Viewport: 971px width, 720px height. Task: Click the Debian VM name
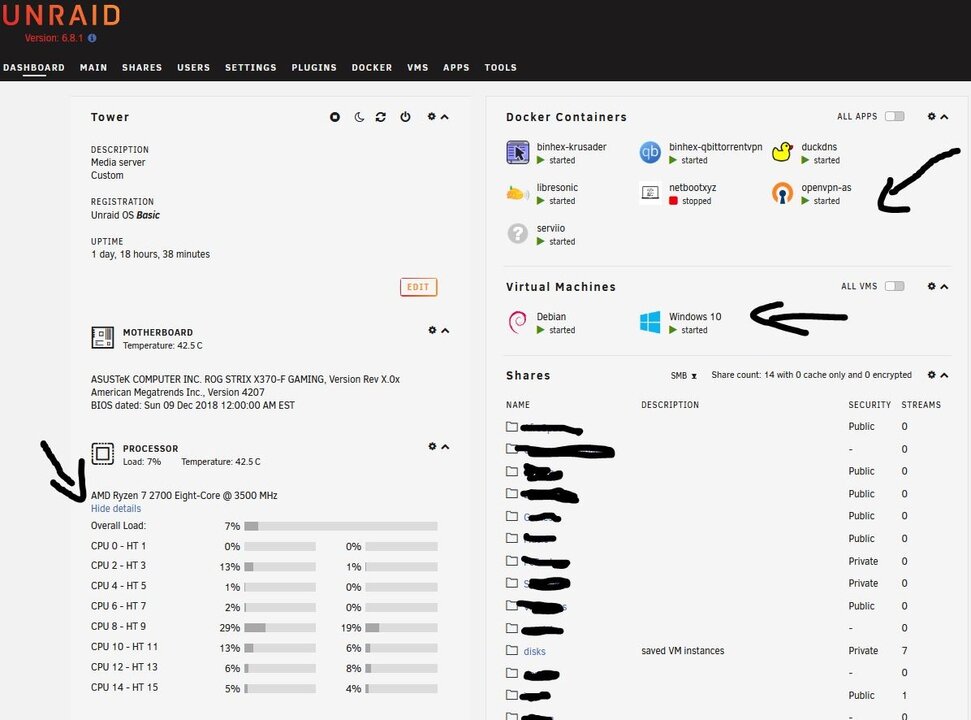551,316
